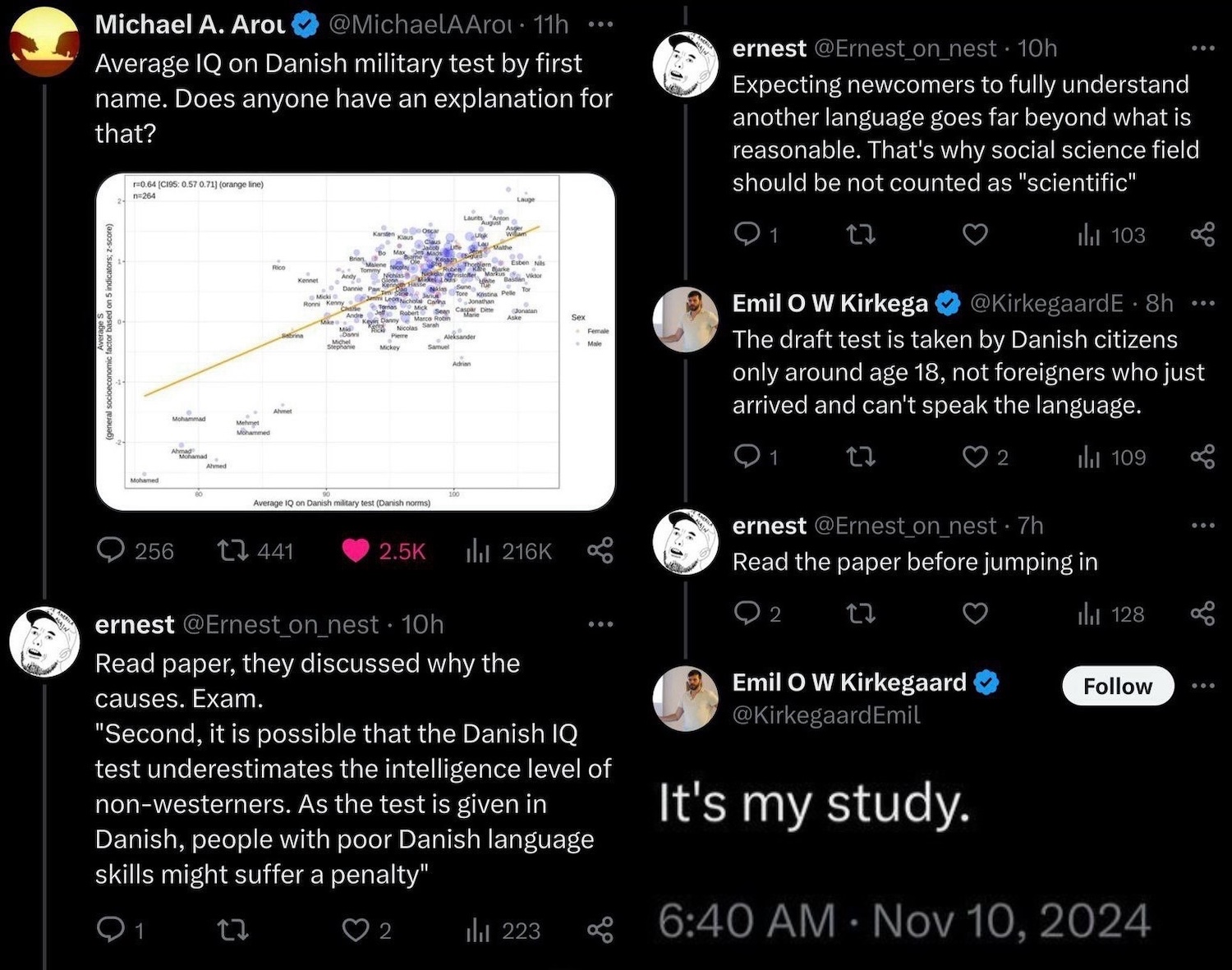Open more menu on ernest's "Read paper" reply
Viewport: 1232px width, 970px height.
[600, 624]
